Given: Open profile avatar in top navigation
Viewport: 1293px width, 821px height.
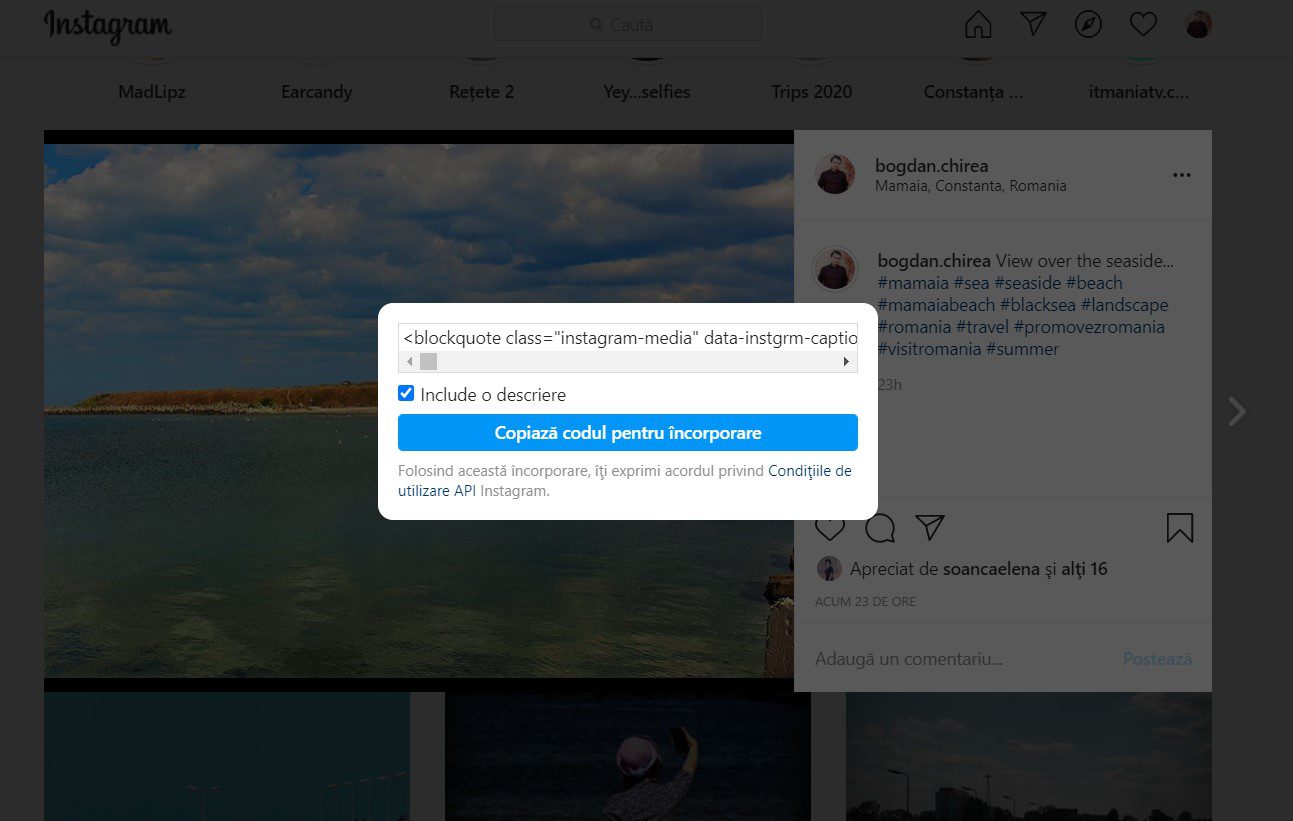Looking at the screenshot, I should [x=1198, y=25].
